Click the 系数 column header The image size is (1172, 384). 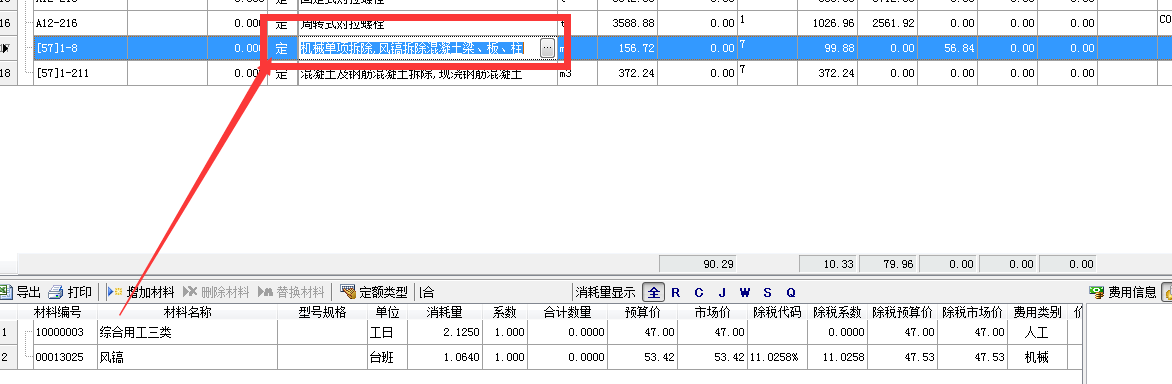[x=506, y=312]
